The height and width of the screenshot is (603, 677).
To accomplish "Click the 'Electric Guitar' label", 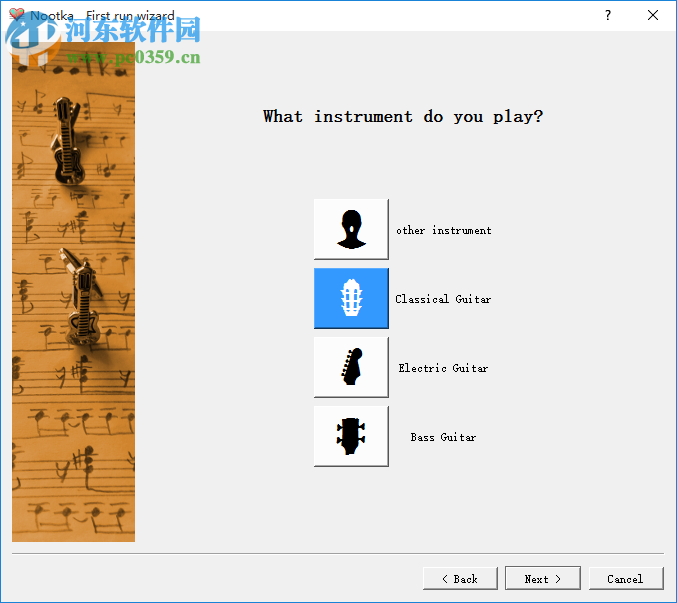I will [443, 368].
